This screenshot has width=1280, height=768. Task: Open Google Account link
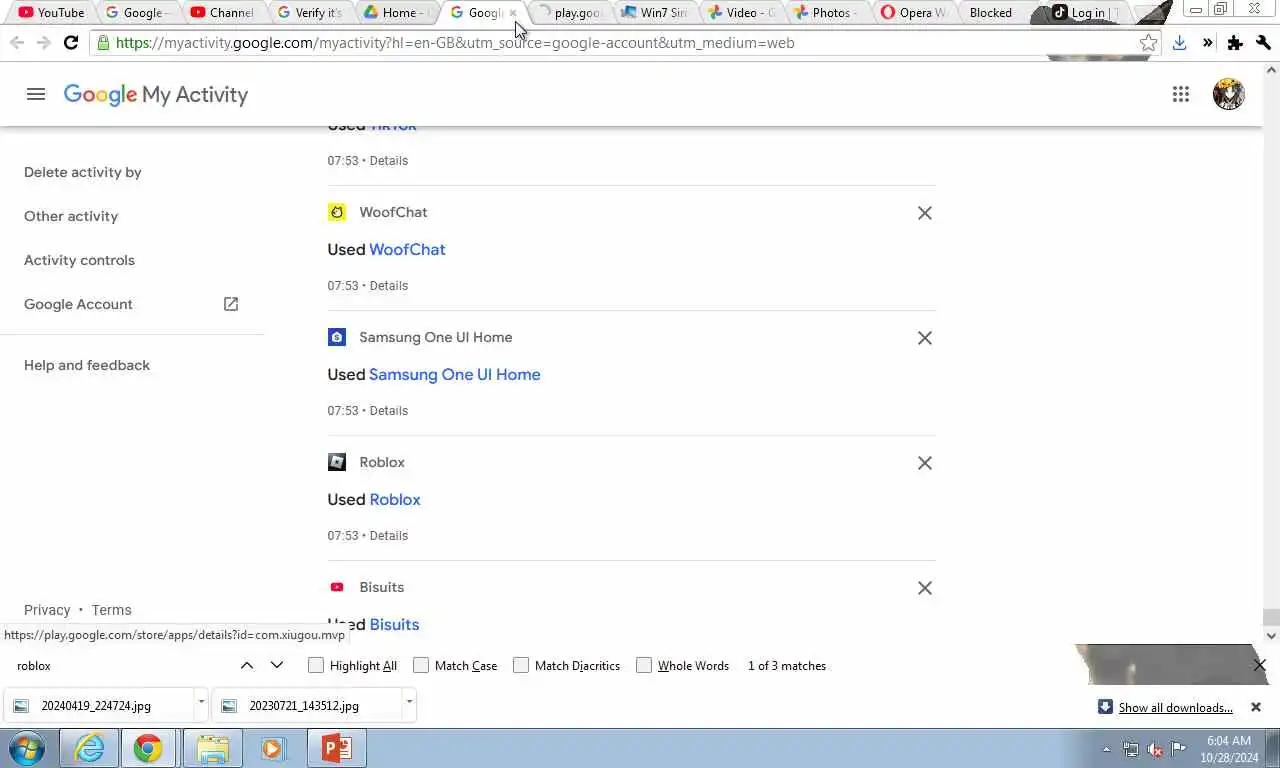(78, 304)
